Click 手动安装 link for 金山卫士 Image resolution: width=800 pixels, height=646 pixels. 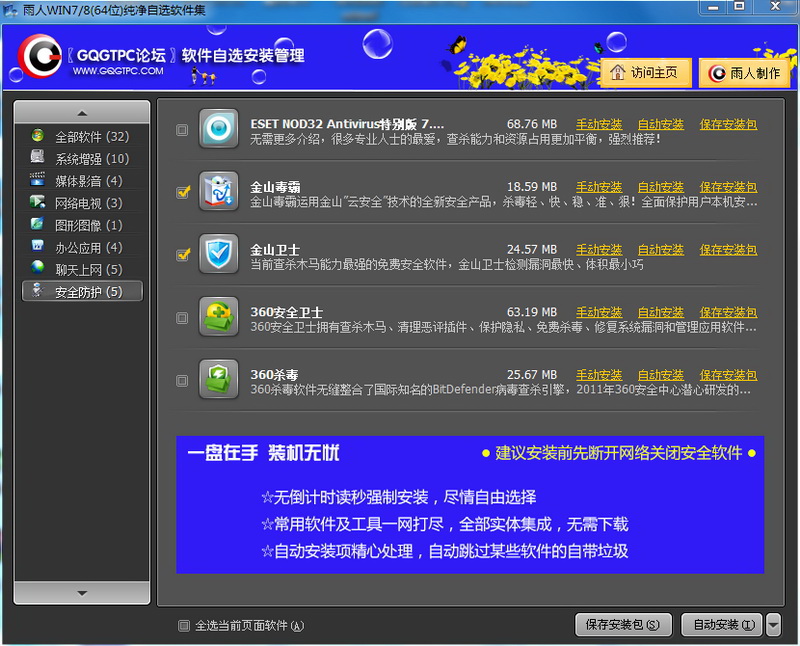pos(599,250)
